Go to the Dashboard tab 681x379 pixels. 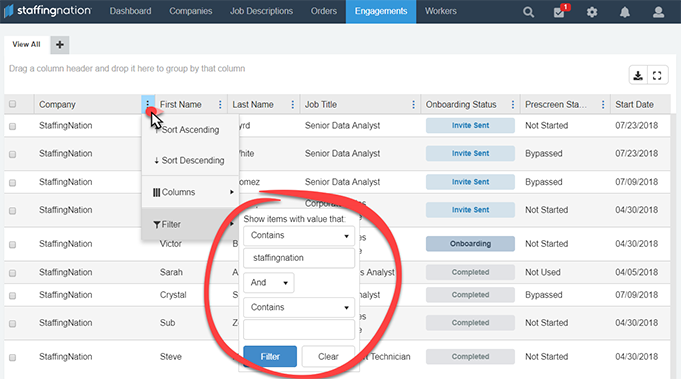click(130, 11)
